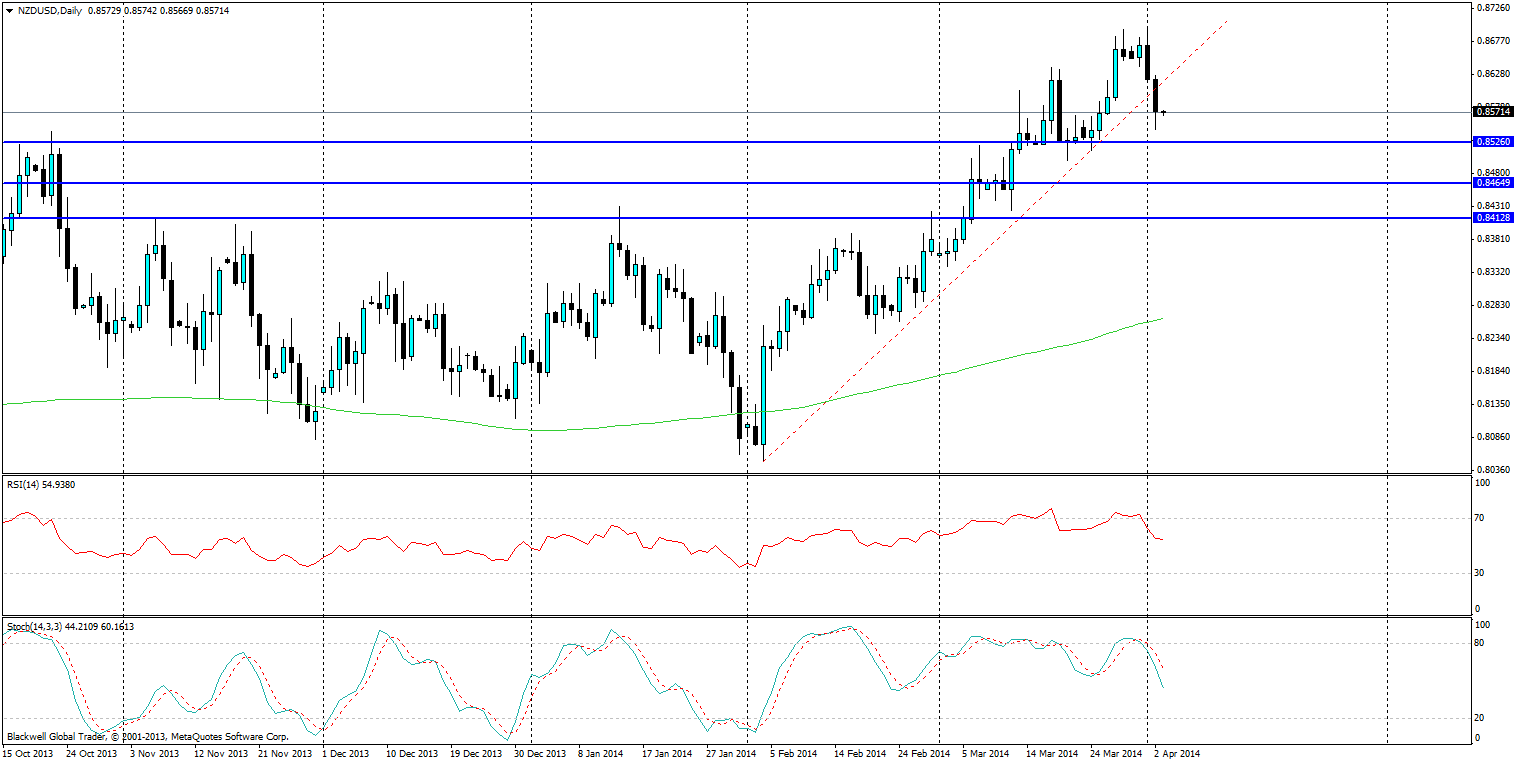Click the 8 Jan 2014 date label
The width and height of the screenshot is (1514, 762).
[602, 754]
